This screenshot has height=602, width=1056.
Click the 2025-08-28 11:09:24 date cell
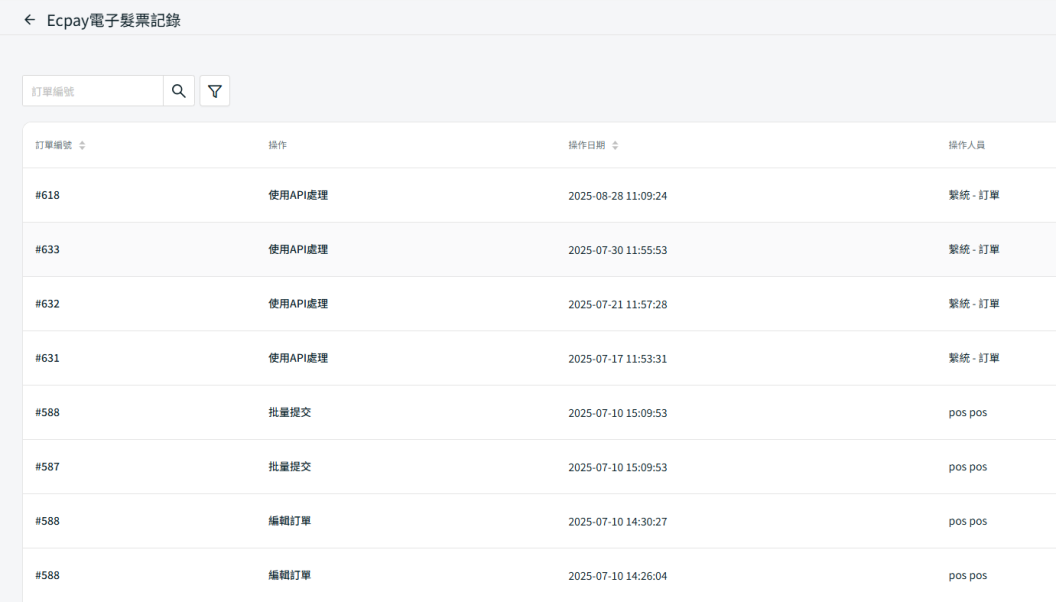pos(617,196)
